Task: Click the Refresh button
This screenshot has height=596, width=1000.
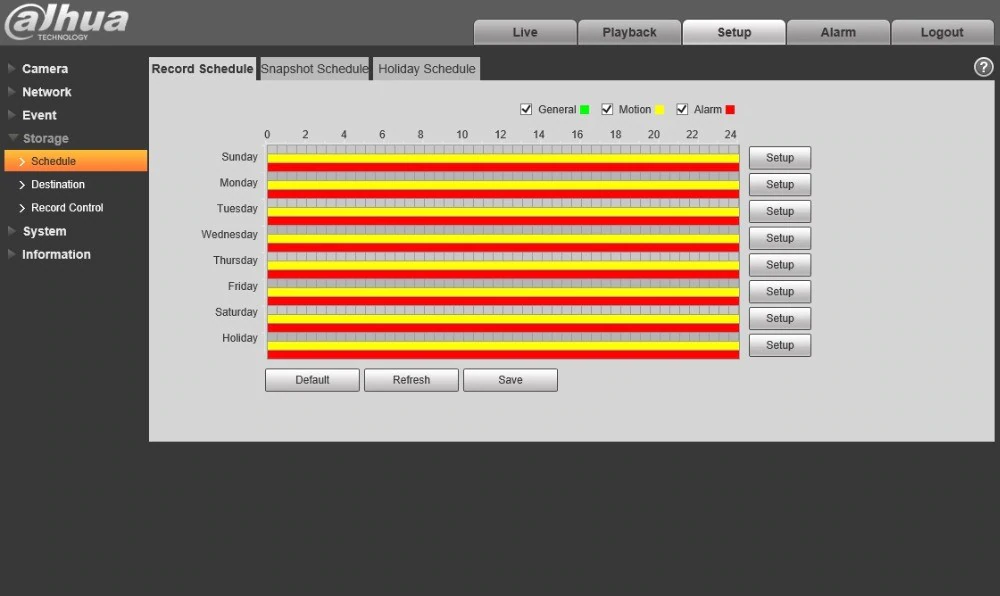Action: (411, 380)
